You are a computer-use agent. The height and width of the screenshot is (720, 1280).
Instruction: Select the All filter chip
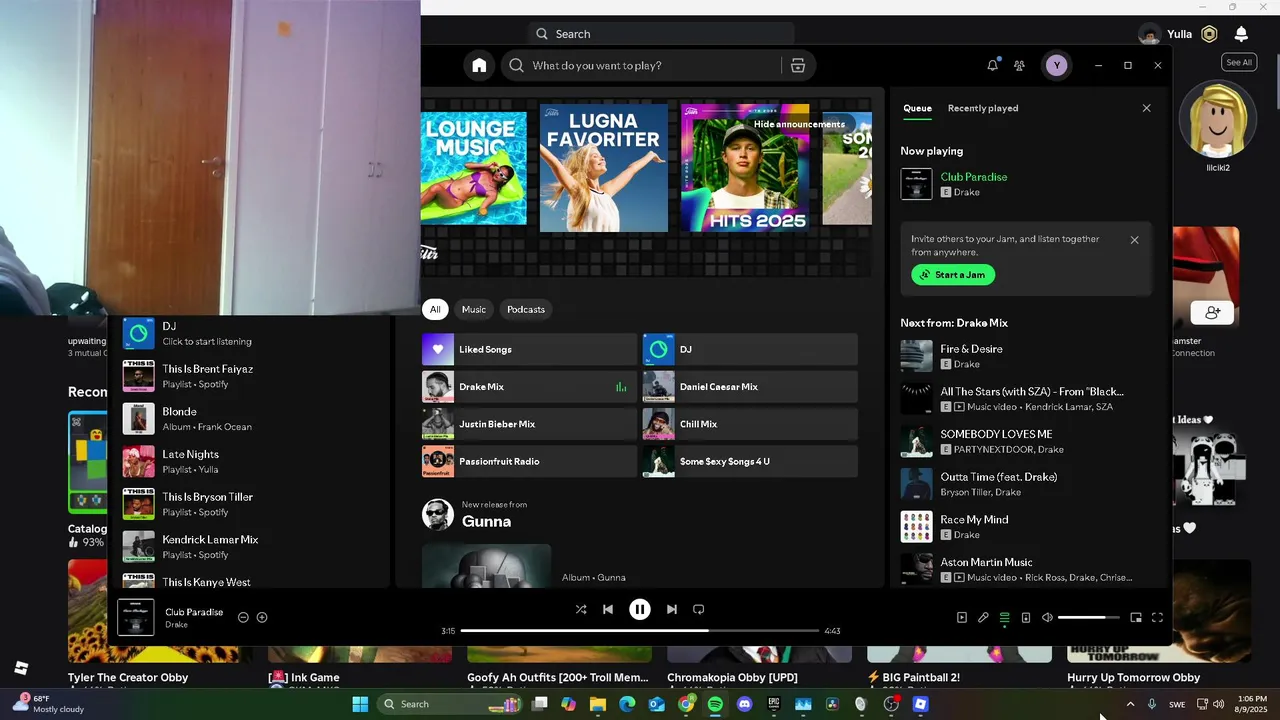(435, 310)
